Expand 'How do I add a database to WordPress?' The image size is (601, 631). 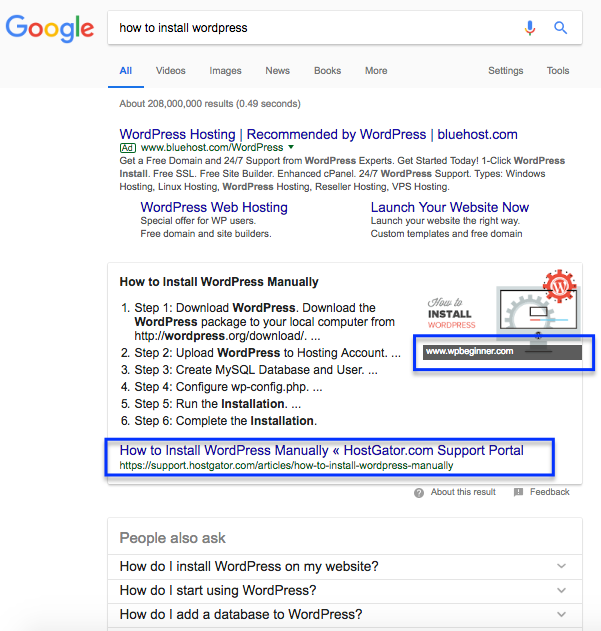[345, 615]
